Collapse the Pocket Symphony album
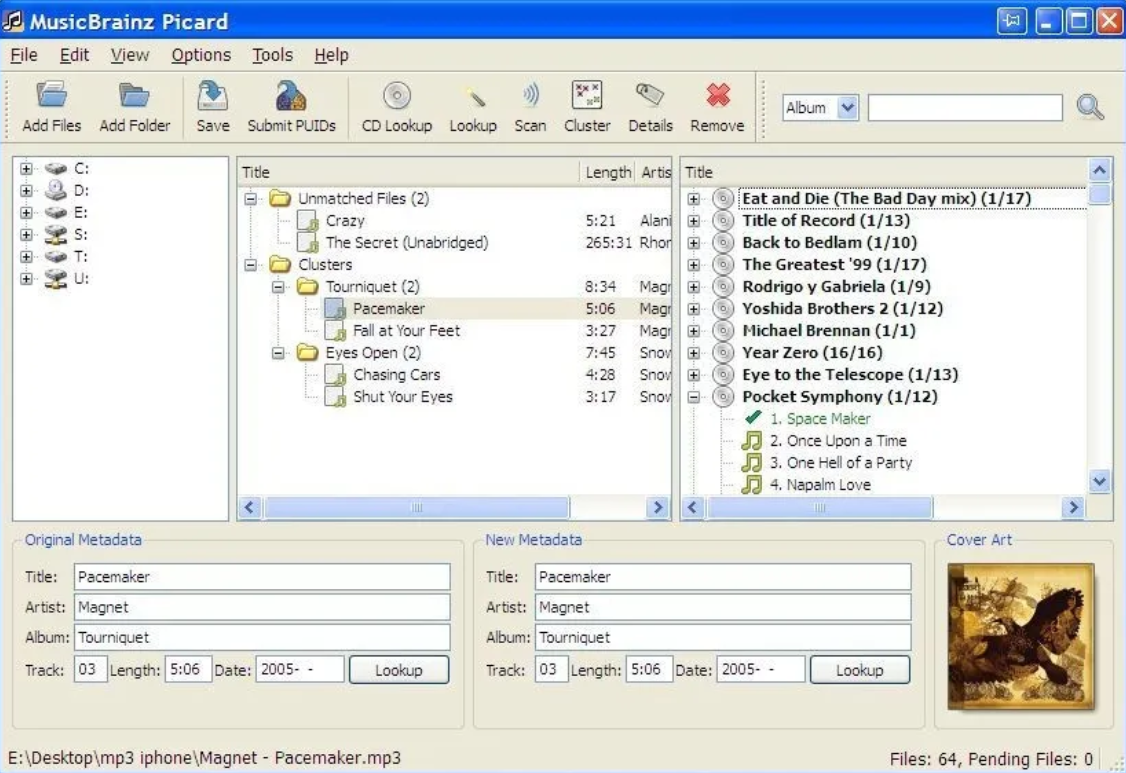 (x=694, y=397)
